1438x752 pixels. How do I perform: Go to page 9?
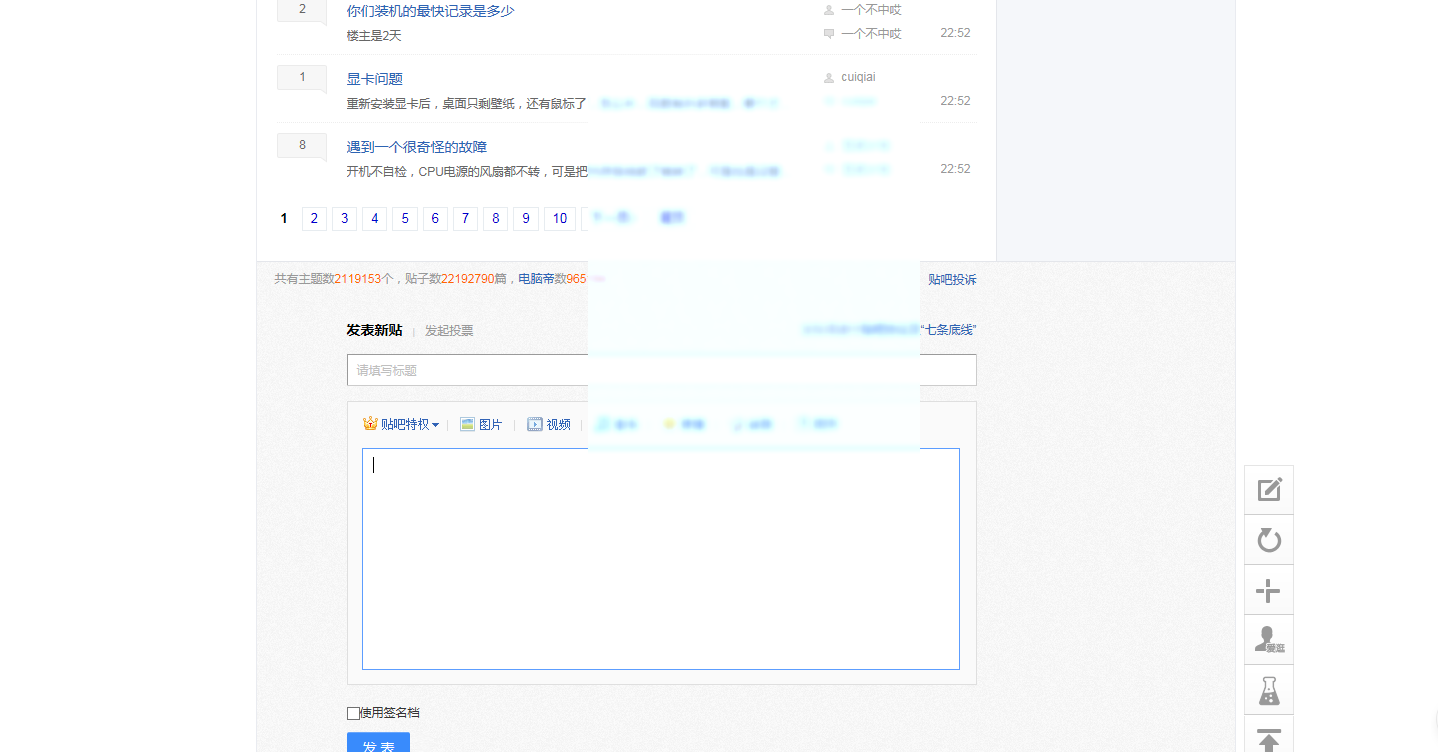(x=526, y=219)
